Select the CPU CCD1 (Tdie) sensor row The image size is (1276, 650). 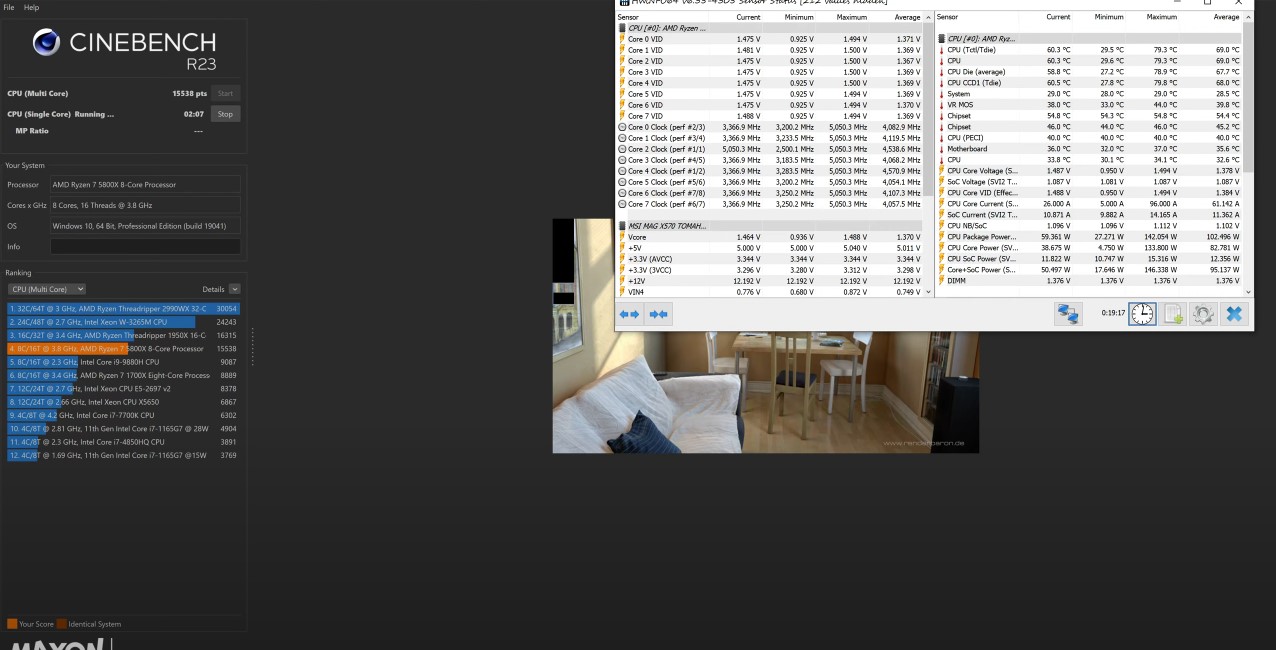pos(1089,83)
